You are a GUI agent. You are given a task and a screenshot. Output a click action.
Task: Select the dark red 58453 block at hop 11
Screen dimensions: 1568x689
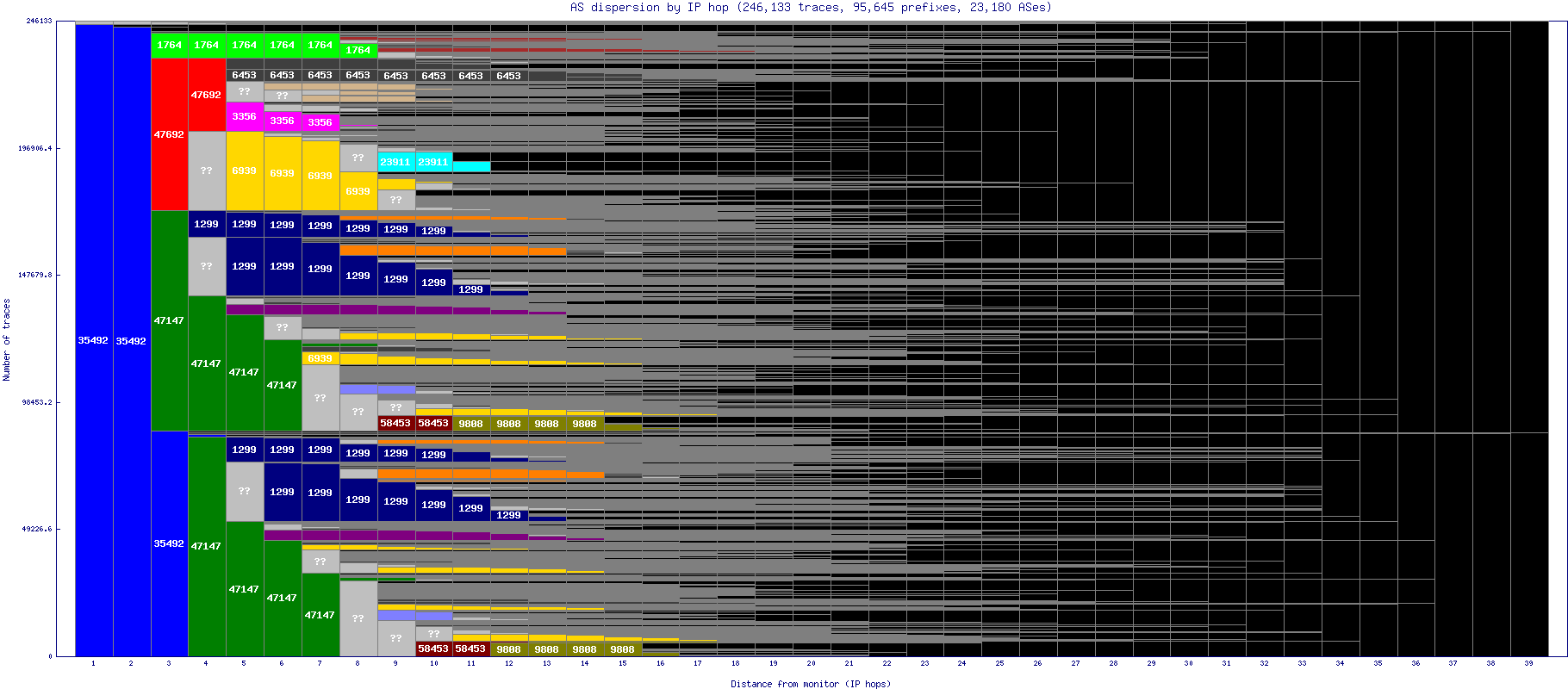point(470,649)
